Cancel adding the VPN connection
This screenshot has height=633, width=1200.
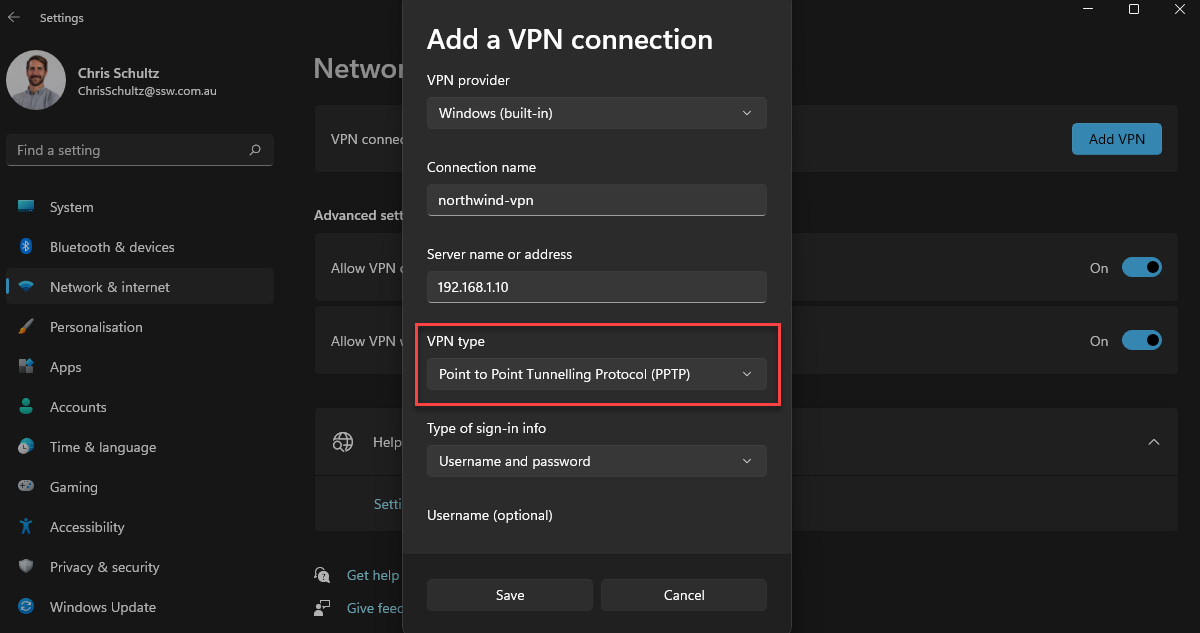coord(684,595)
